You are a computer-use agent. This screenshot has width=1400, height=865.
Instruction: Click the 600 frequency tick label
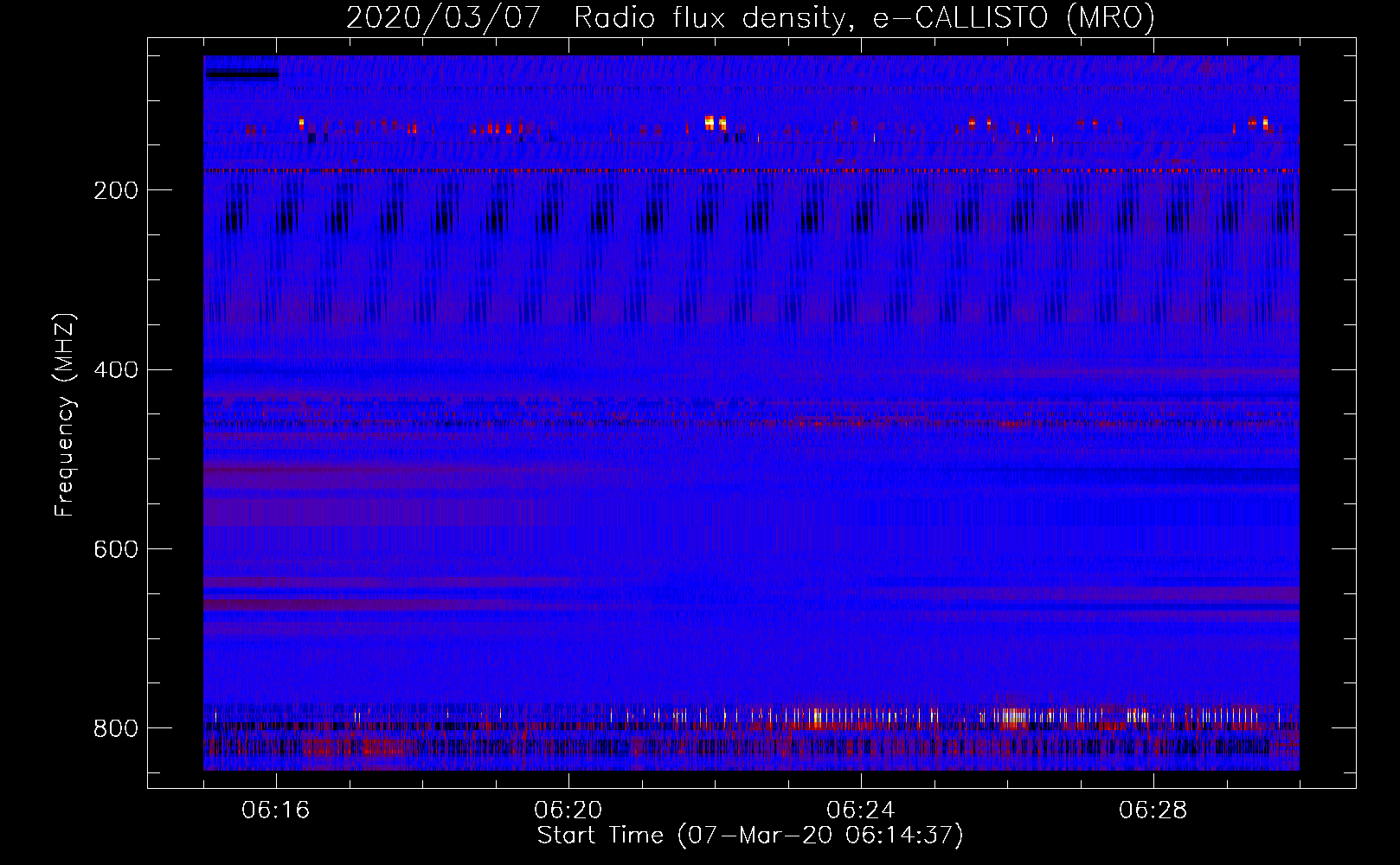pyautogui.click(x=115, y=549)
